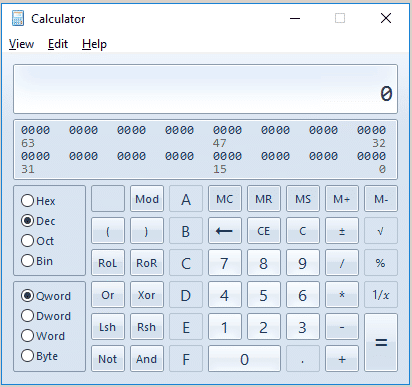Click the minus subtraction button
This screenshot has width=412, height=387.
(x=342, y=327)
